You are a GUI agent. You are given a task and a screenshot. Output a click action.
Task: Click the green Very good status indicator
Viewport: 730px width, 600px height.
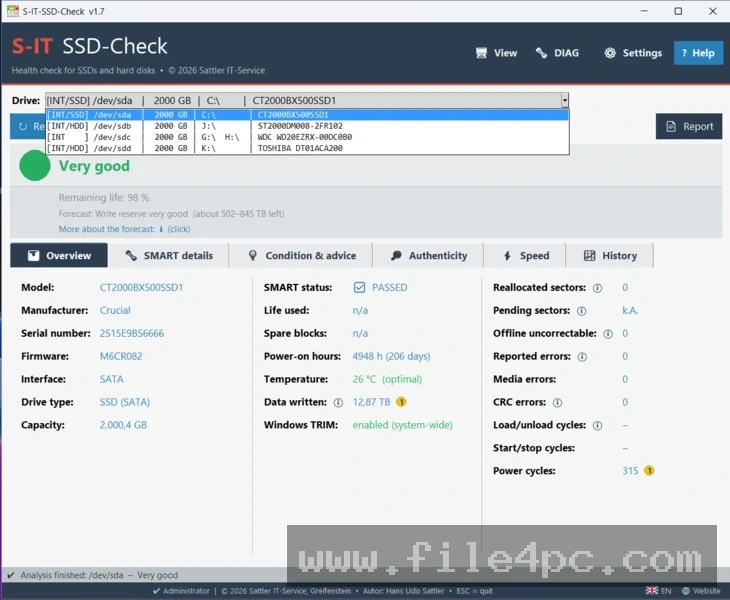pyautogui.click(x=35, y=166)
